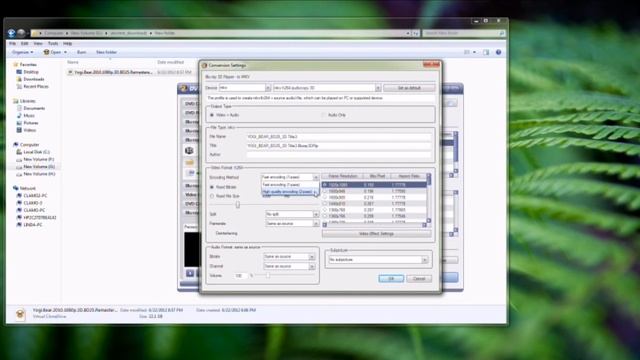Click New folder in Explorer toolbar
The image size is (640, 360).
pyautogui.click(x=106, y=52)
